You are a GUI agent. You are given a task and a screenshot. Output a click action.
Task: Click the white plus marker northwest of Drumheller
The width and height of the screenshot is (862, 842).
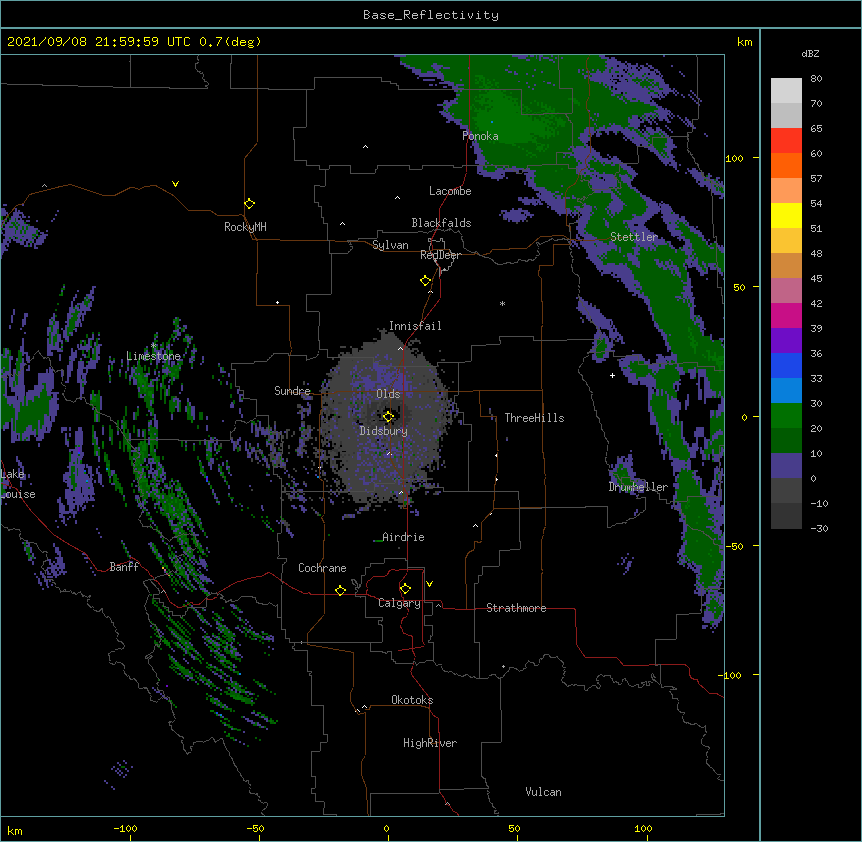pos(612,375)
